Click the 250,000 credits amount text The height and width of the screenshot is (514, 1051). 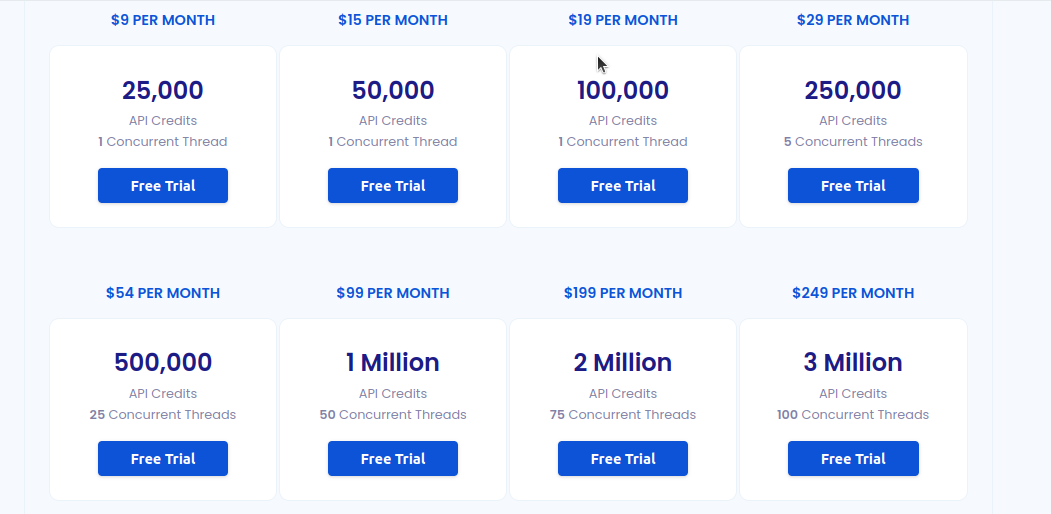click(853, 90)
